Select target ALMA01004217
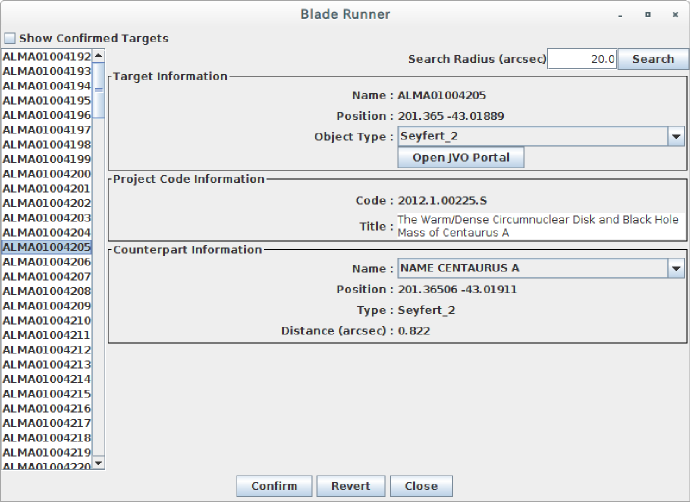This screenshot has width=690, height=502. coord(47,423)
